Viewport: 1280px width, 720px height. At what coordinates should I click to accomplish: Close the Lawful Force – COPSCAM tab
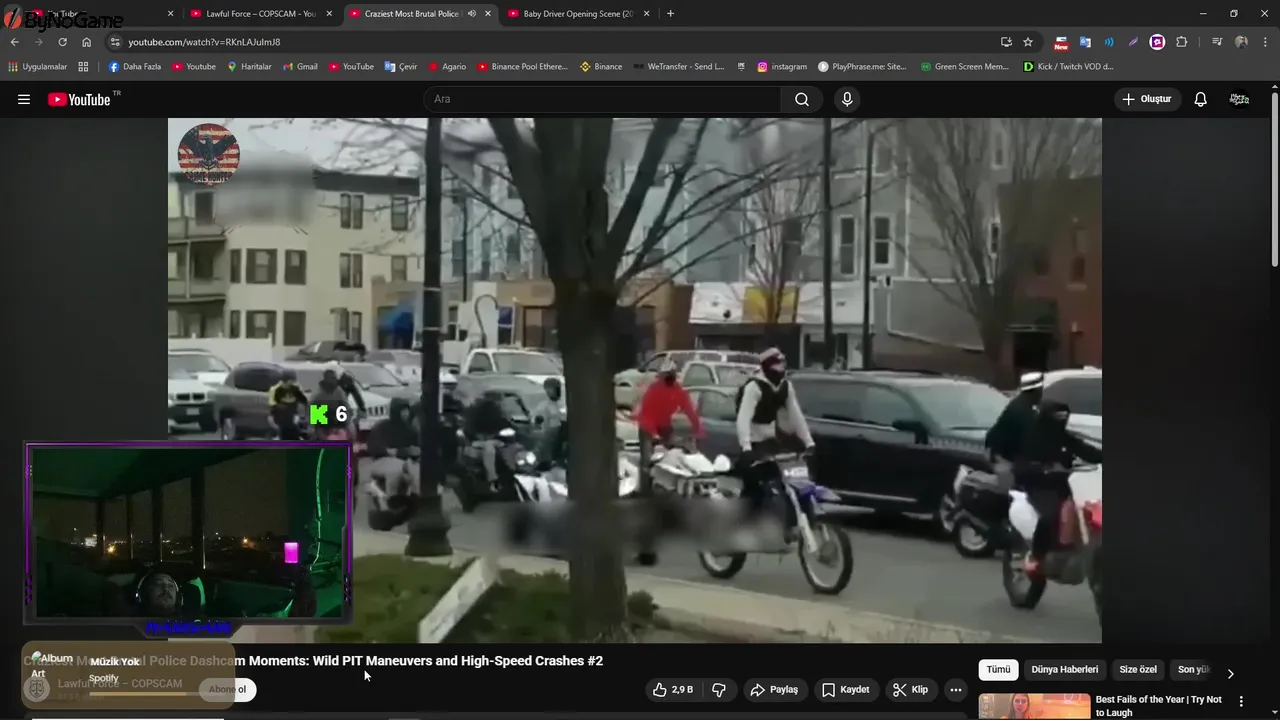click(x=329, y=14)
